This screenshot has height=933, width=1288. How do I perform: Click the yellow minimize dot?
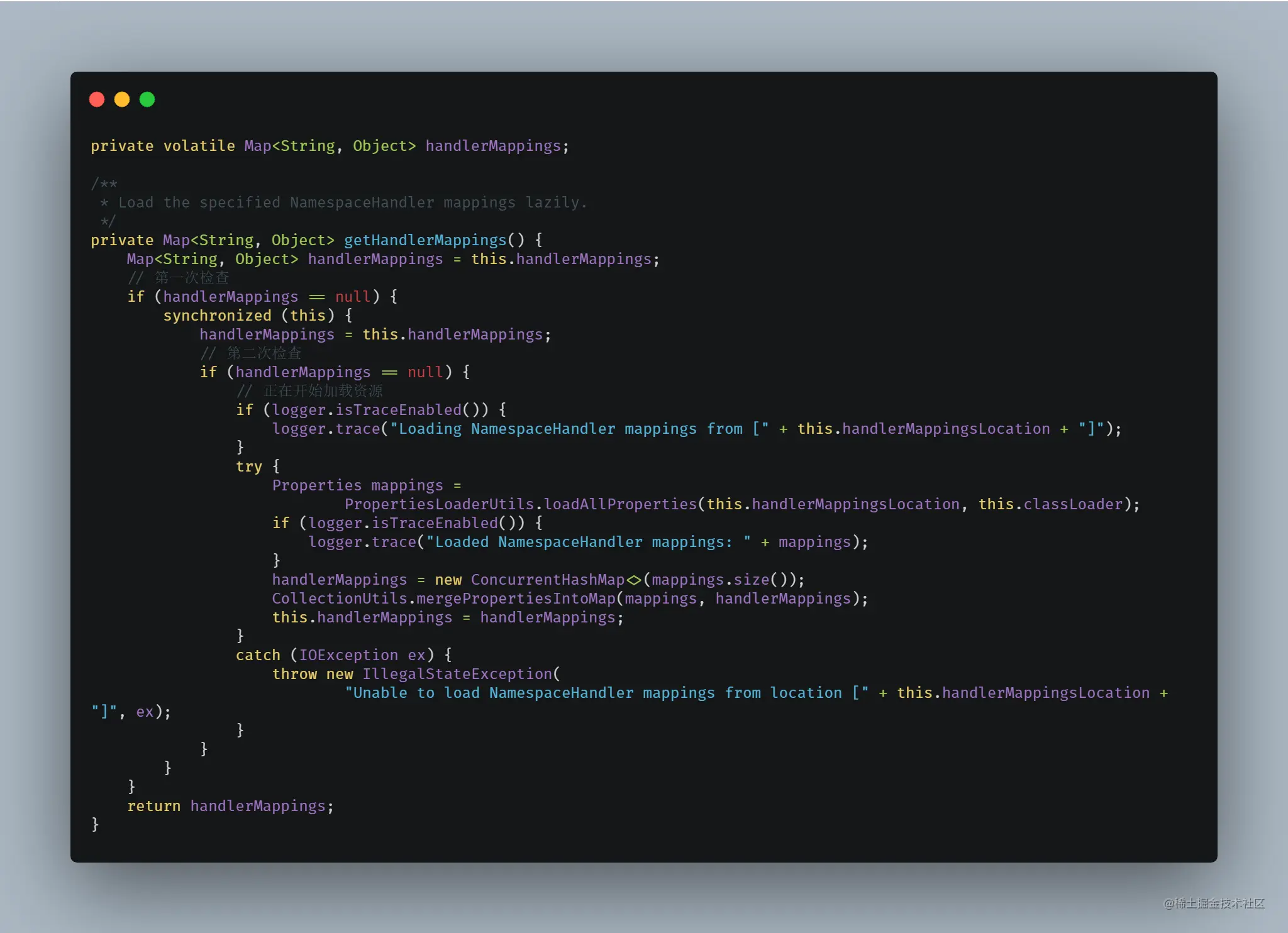tap(122, 99)
